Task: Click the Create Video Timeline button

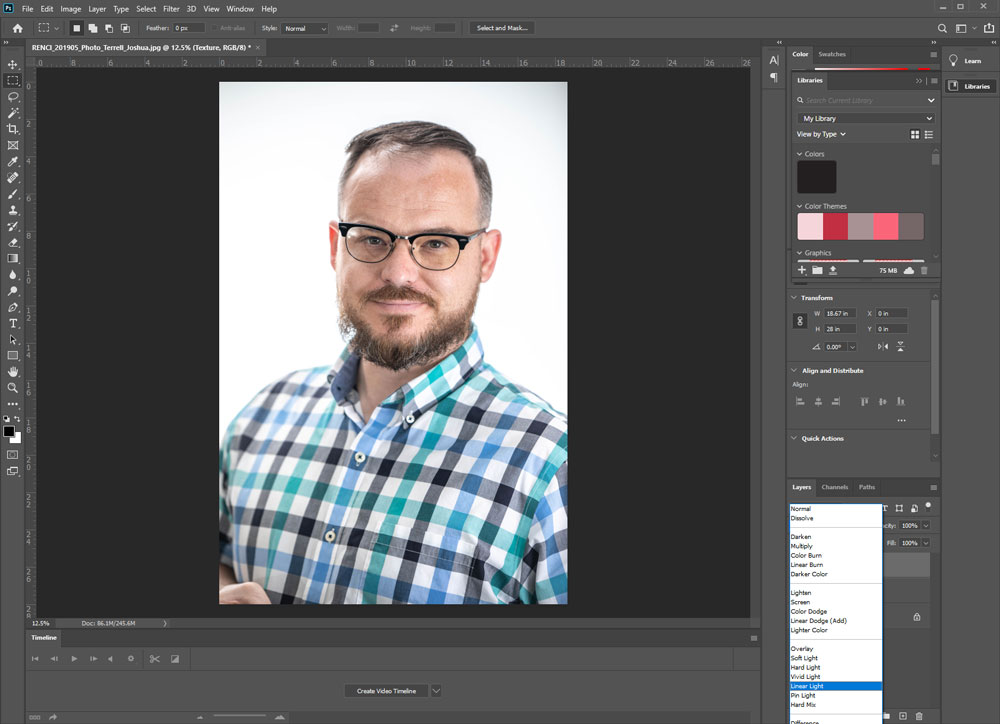Action: [x=386, y=691]
